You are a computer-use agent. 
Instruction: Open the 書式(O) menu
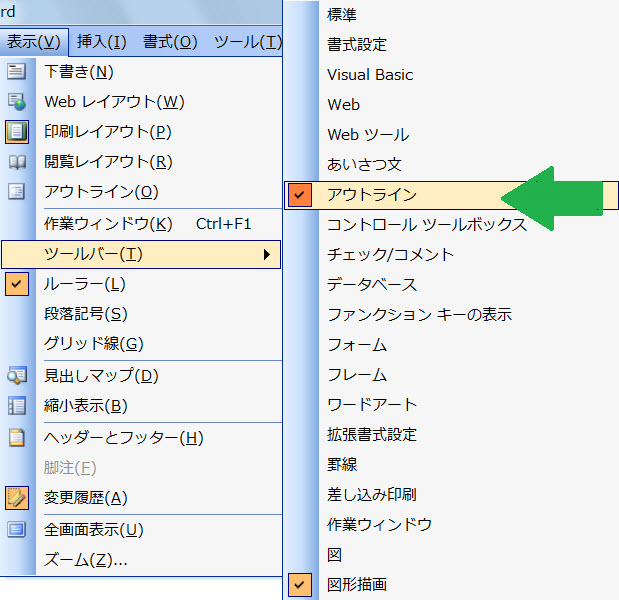click(170, 42)
